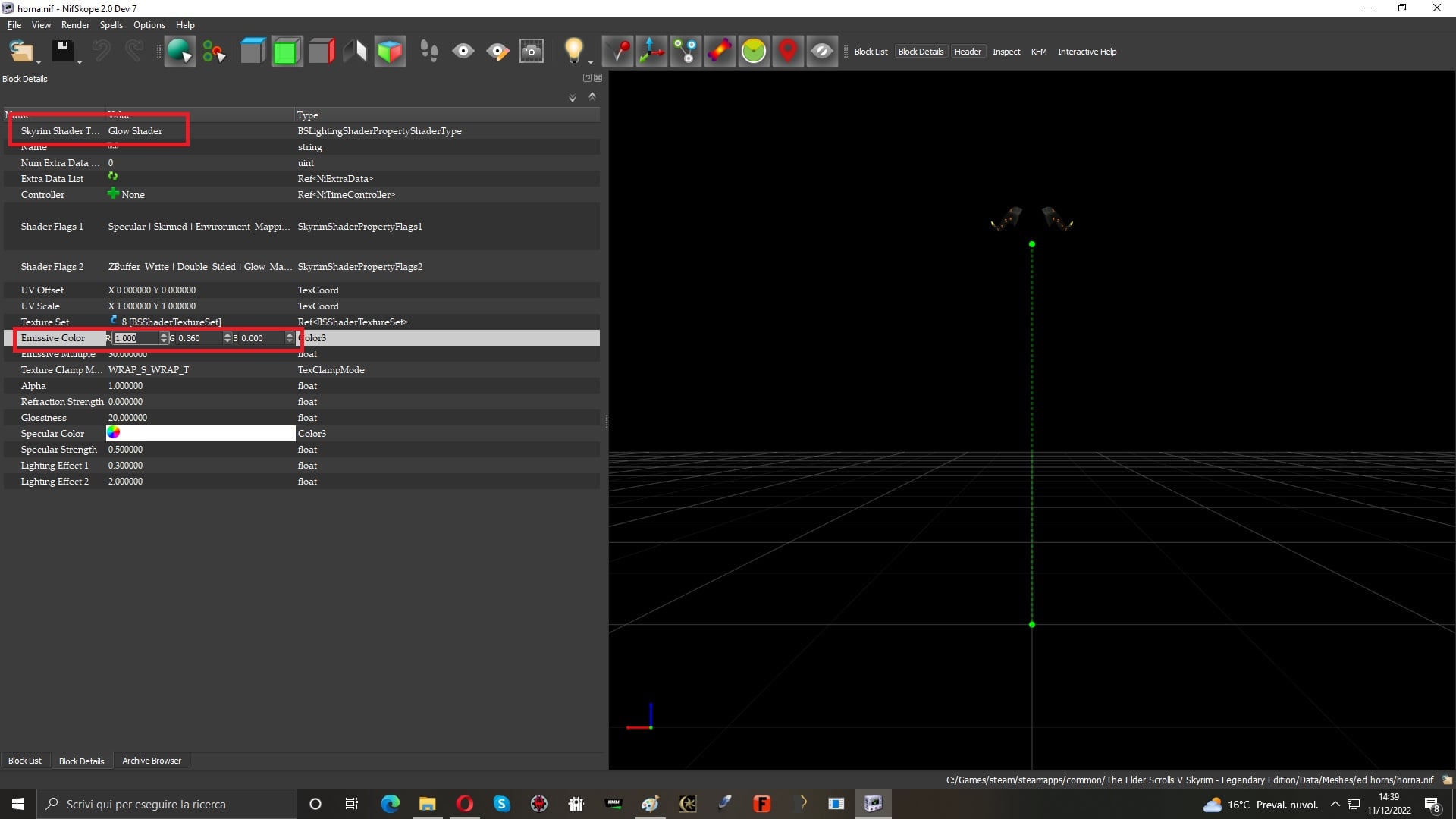Open the Spells menu
Screen dimensions: 1456x819
tap(111, 25)
